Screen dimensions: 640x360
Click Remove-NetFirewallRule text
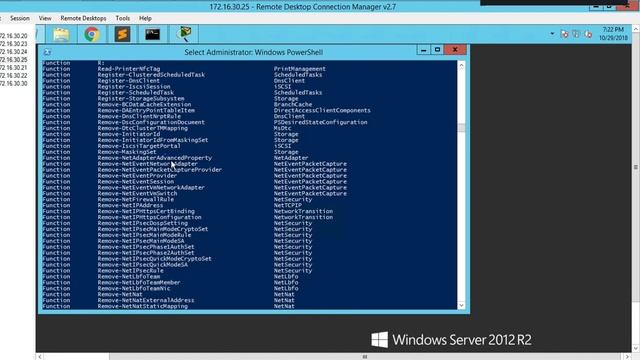click(136, 199)
